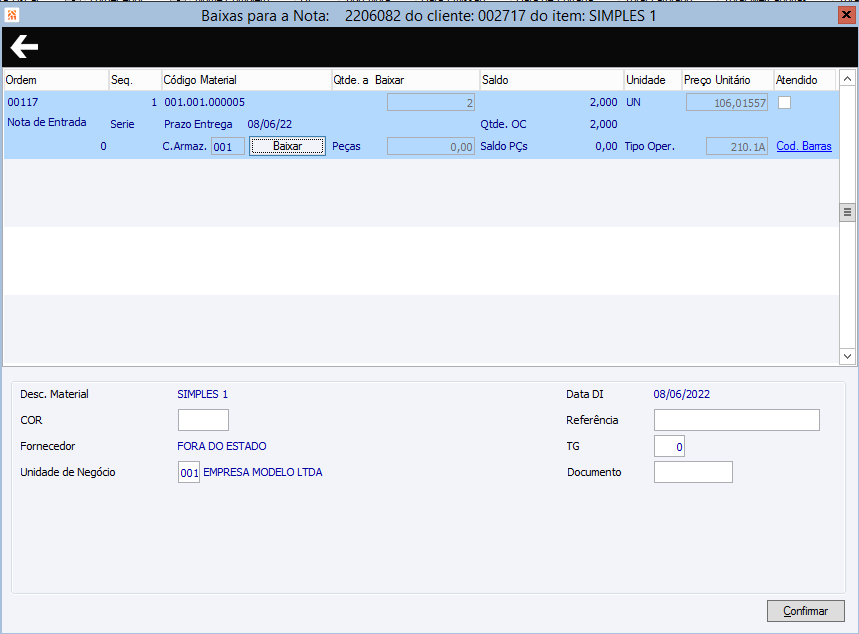The image size is (859, 634).
Task: Open the Cod. Barras link
Action: (x=804, y=146)
